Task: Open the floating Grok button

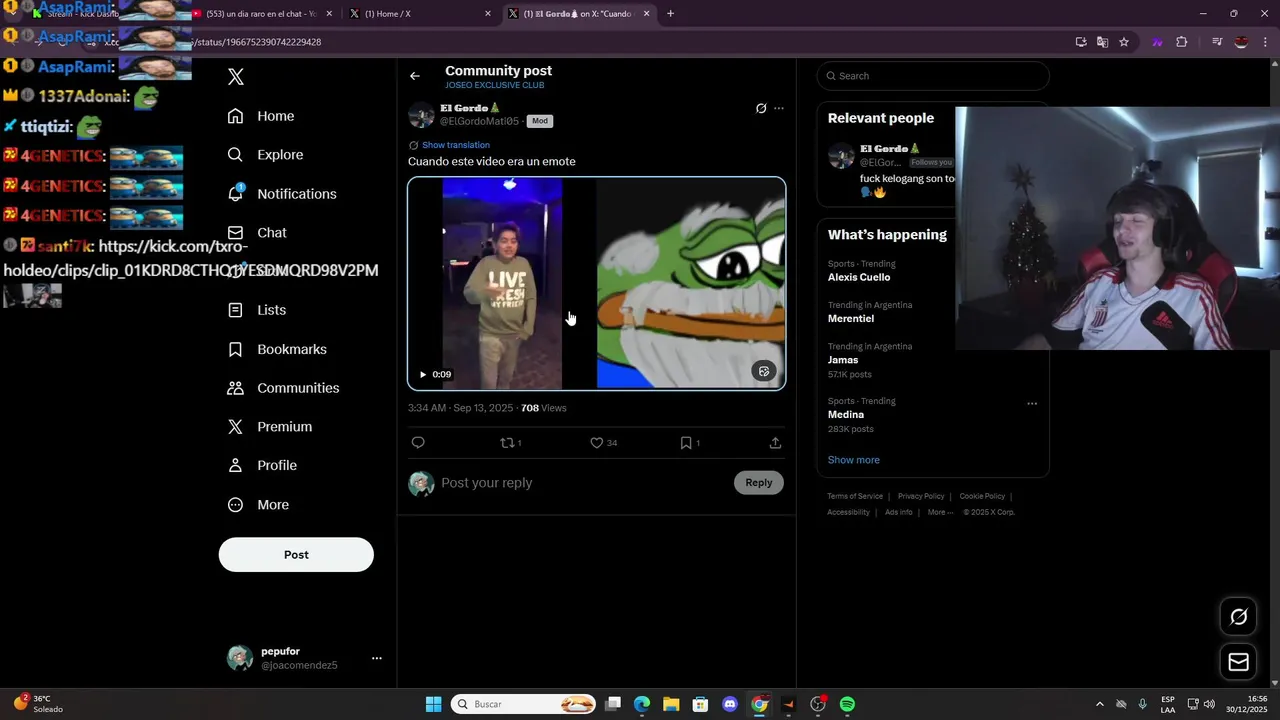Action: pos(1238,617)
